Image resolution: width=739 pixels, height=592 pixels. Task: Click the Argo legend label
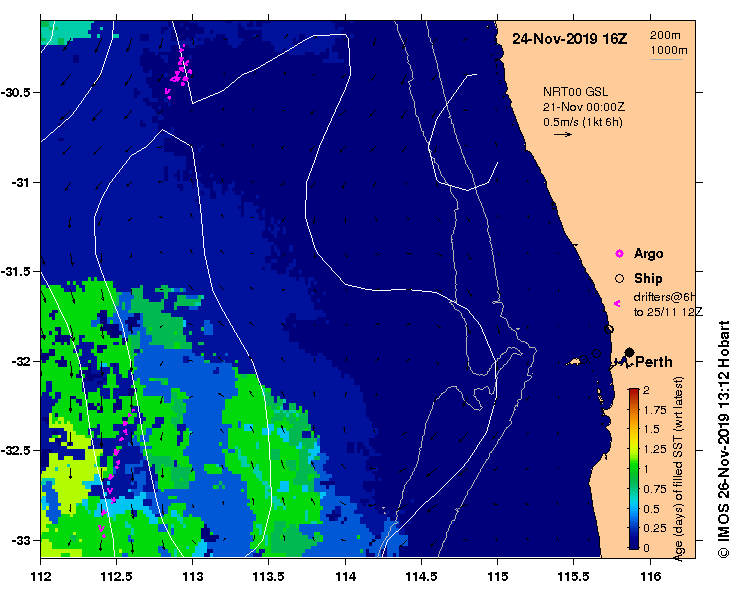tap(649, 254)
